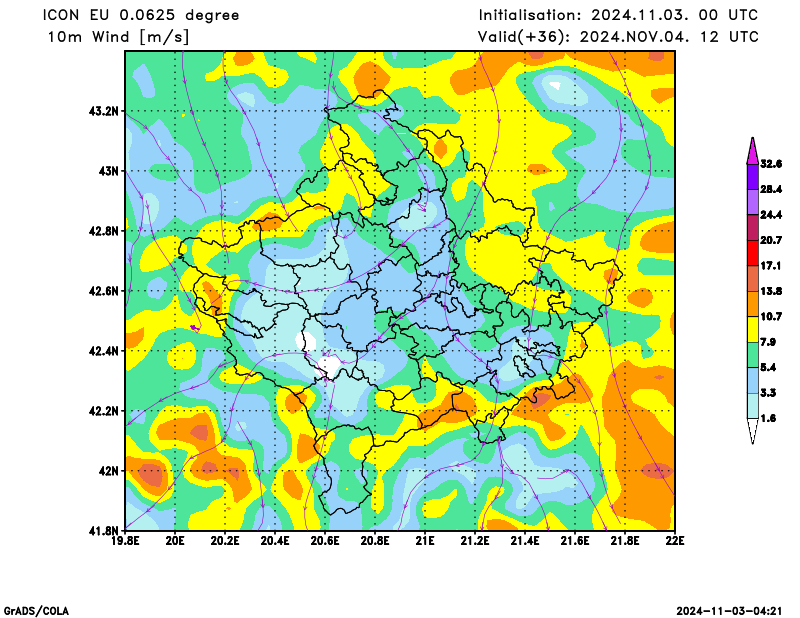Click the 21.4E longitude axis label
Viewport: 800px width, 618px height.
coord(525,540)
